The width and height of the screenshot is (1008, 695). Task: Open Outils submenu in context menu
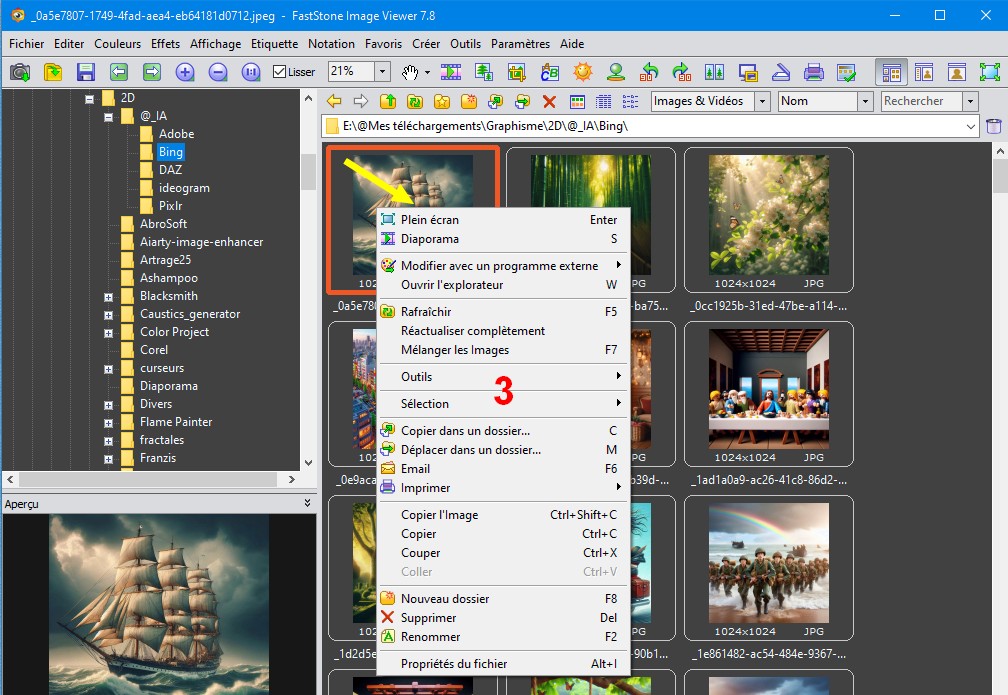point(503,377)
